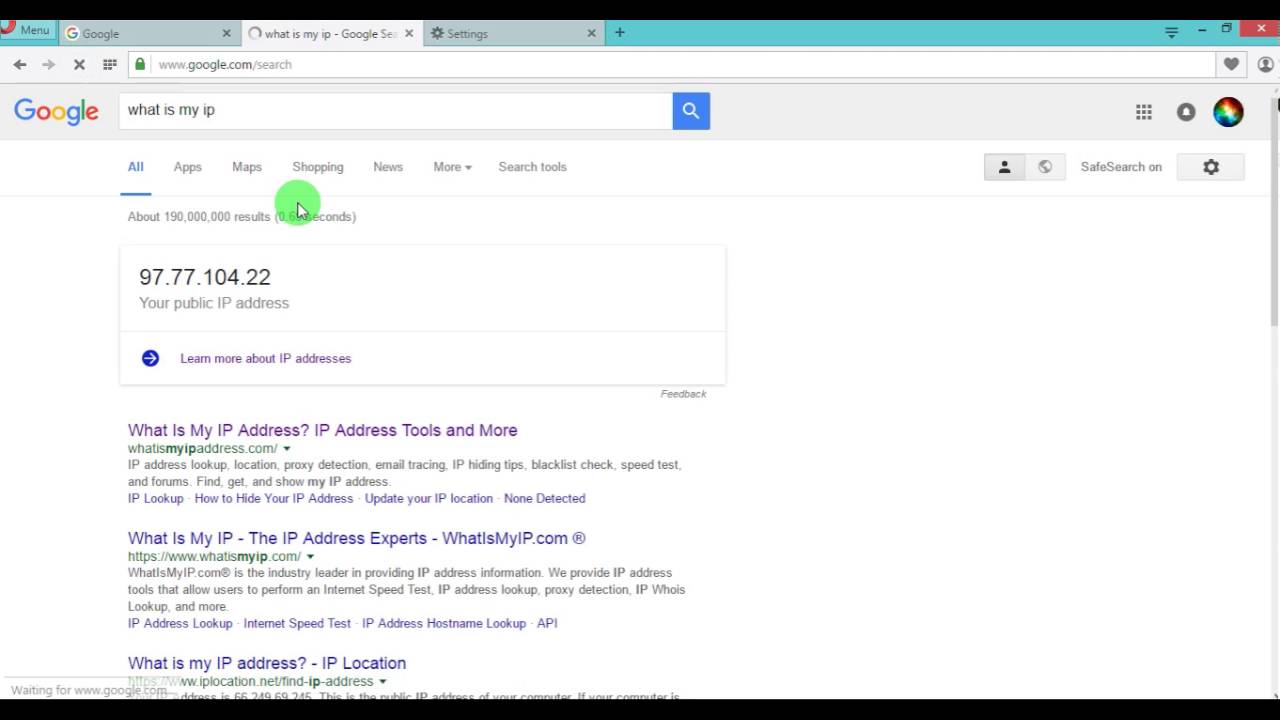Click the green padlock security icon

(140, 64)
